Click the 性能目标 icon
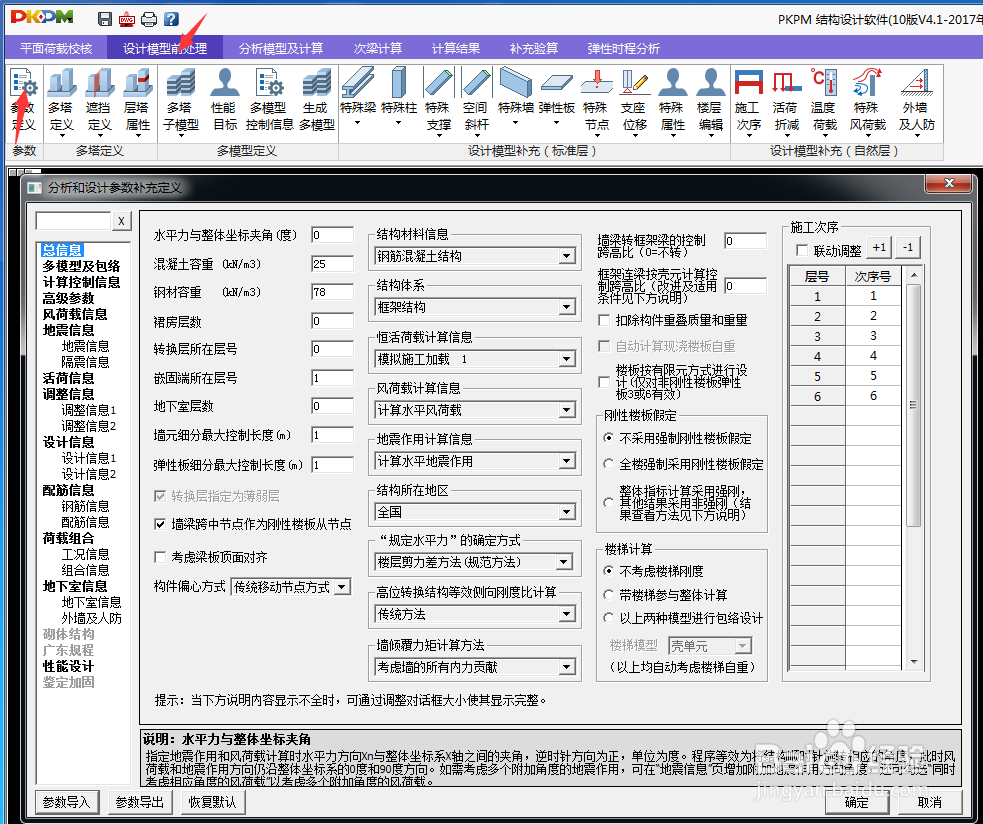 click(x=224, y=100)
